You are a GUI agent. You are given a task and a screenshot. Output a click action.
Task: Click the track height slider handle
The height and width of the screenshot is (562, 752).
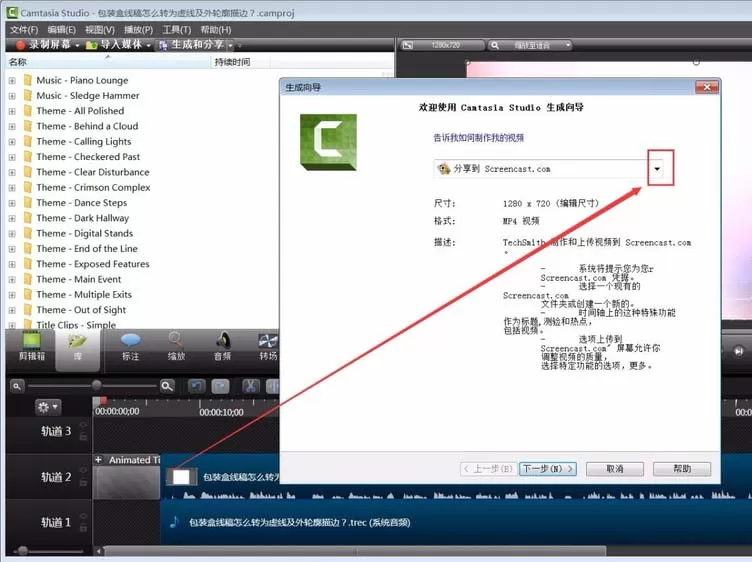23,550
